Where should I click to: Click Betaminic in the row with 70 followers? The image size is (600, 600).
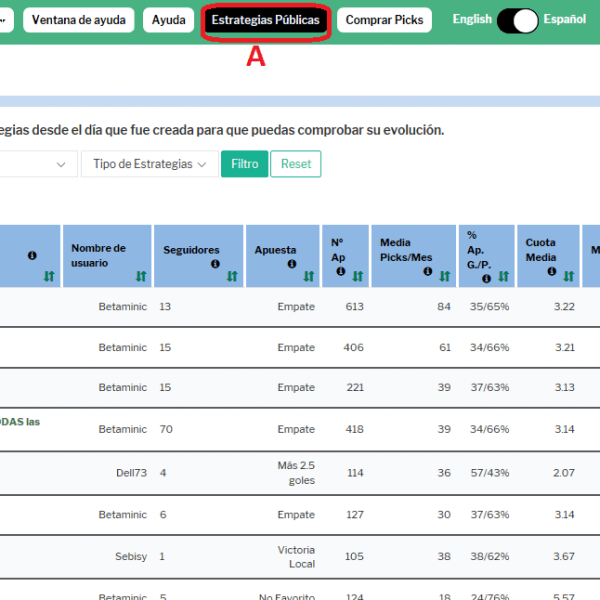pyautogui.click(x=122, y=429)
